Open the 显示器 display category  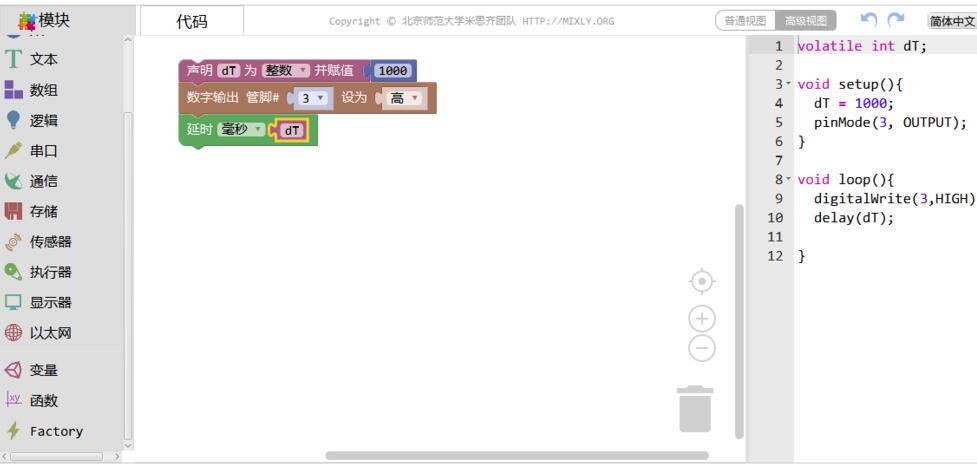pos(37,303)
